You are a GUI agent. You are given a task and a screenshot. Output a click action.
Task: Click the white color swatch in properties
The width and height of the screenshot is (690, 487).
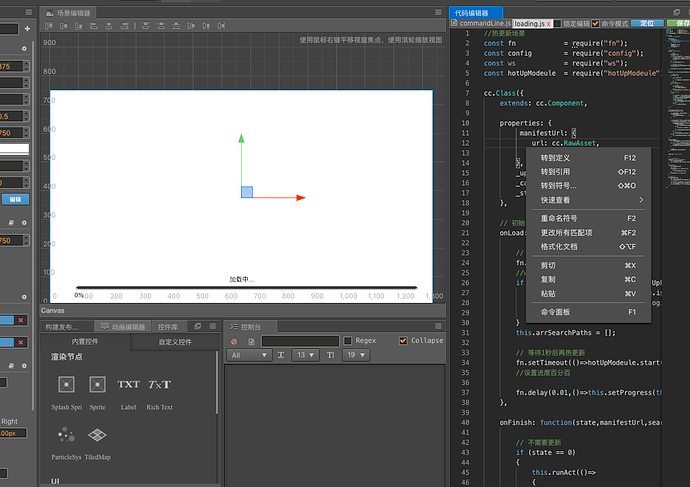coord(15,149)
